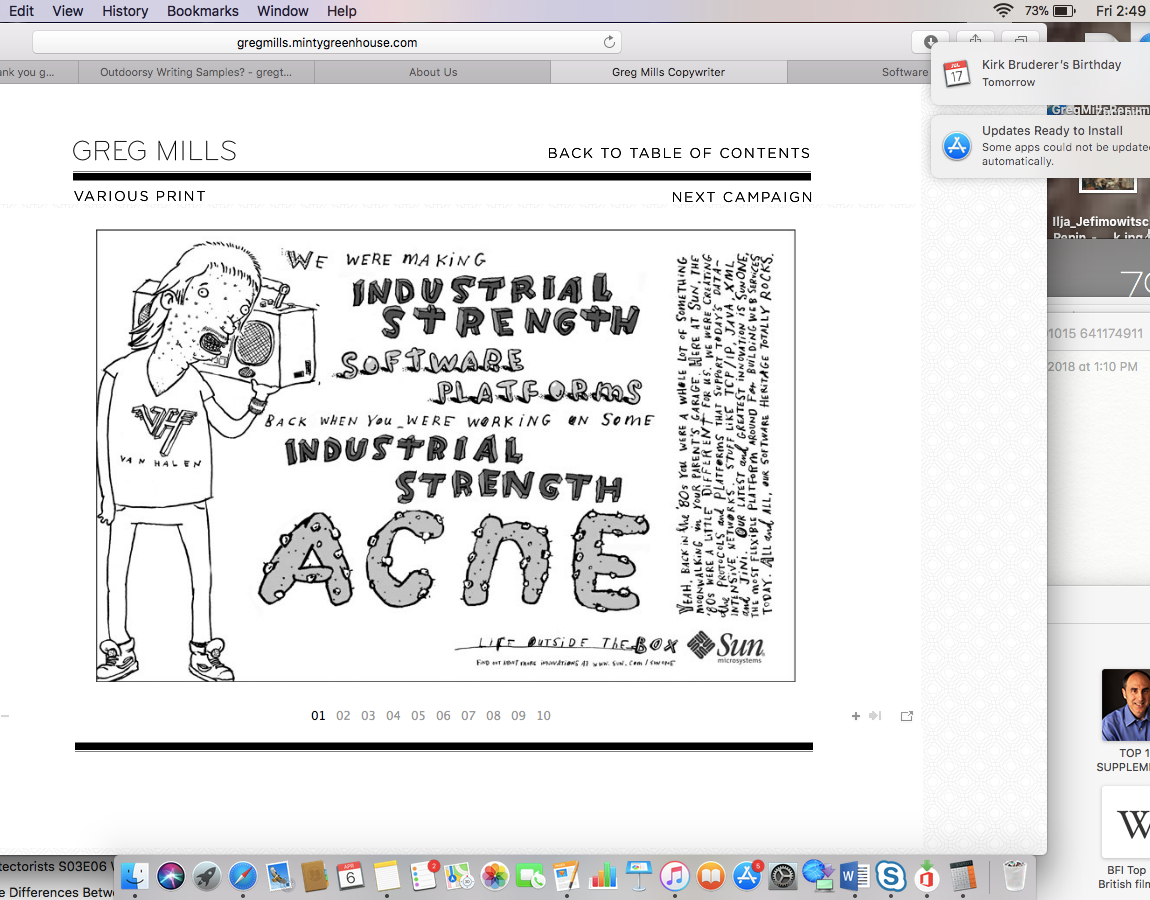This screenshot has height=900, width=1150.
Task: Click the plus icon below the slideshow
Action: click(855, 716)
